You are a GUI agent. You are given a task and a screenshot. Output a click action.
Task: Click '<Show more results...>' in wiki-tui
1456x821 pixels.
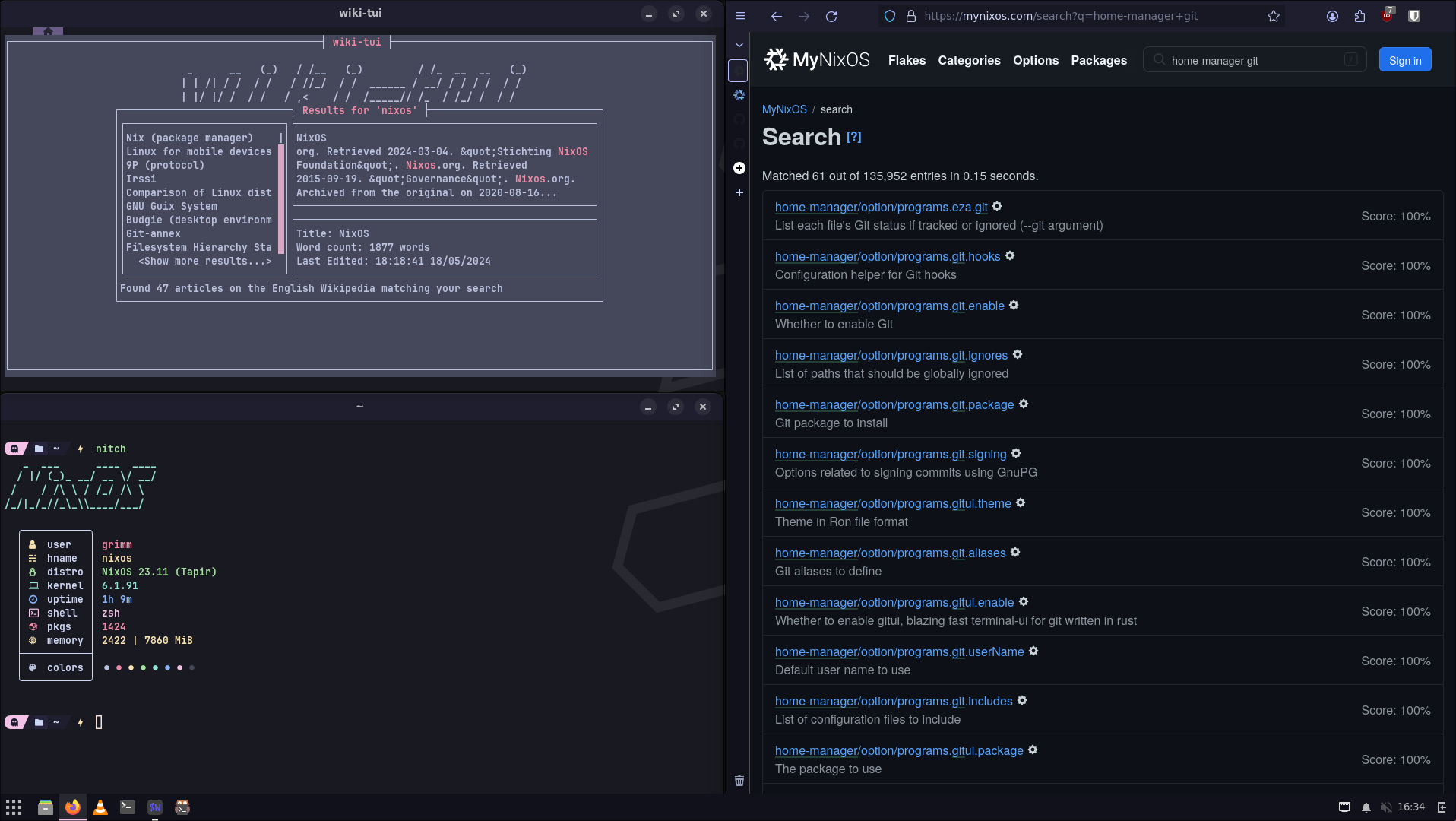tap(205, 261)
